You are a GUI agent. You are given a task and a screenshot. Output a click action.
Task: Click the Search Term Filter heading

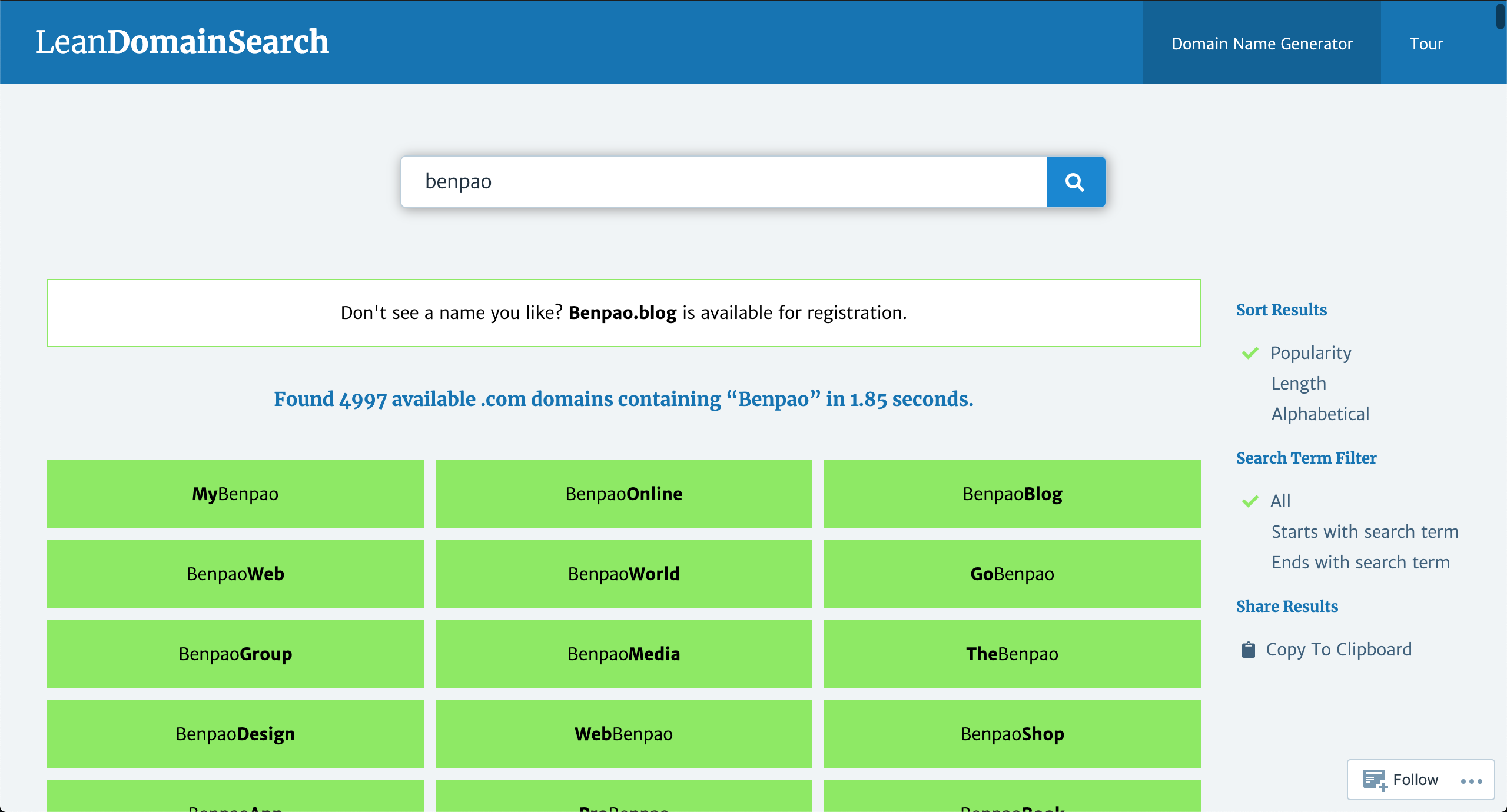(x=1306, y=458)
